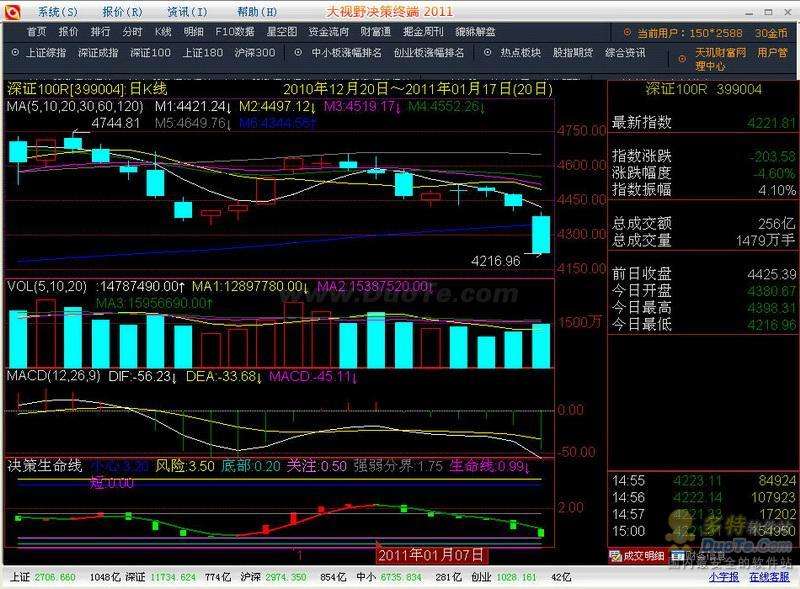Click the blue table icon beside 成交明细 tab

tap(678, 555)
